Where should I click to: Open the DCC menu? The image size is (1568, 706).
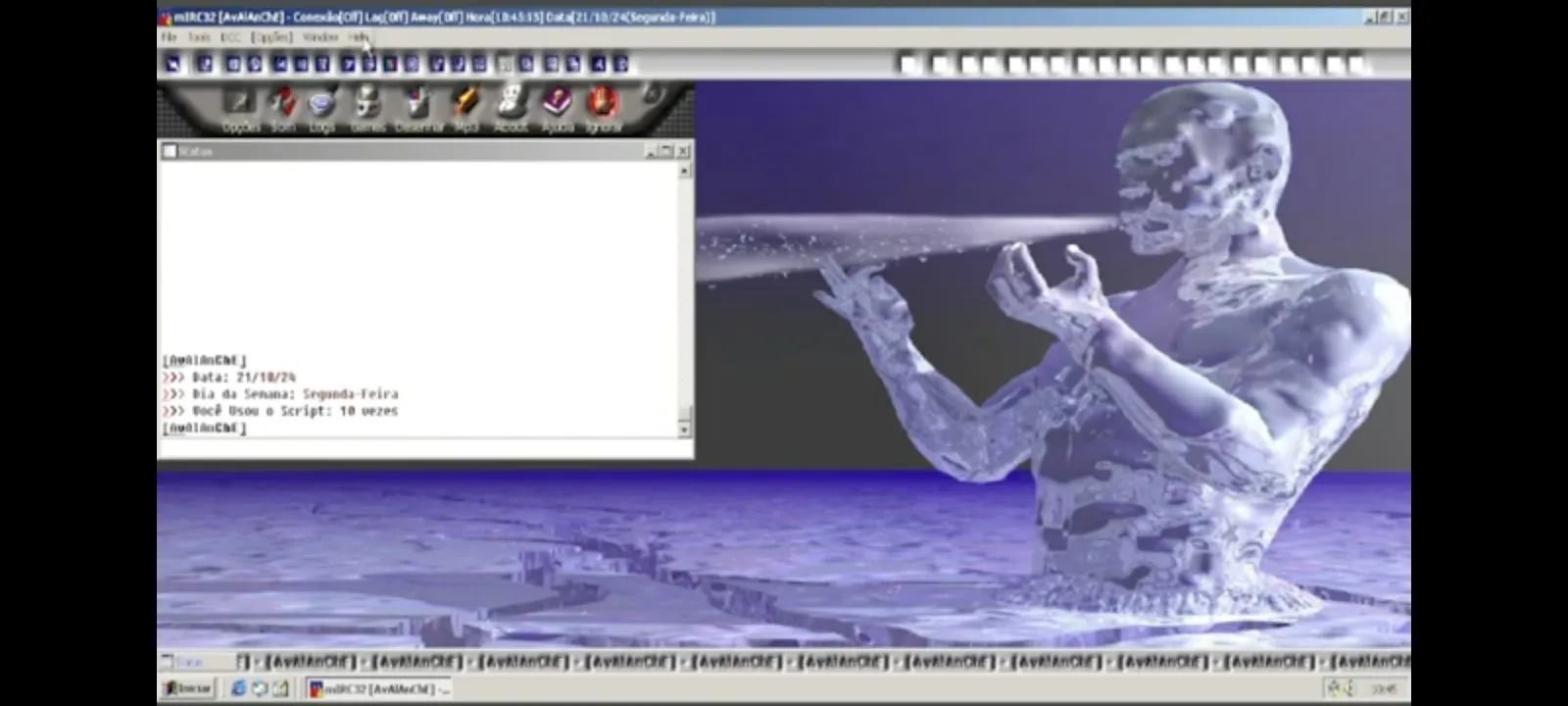pos(230,37)
